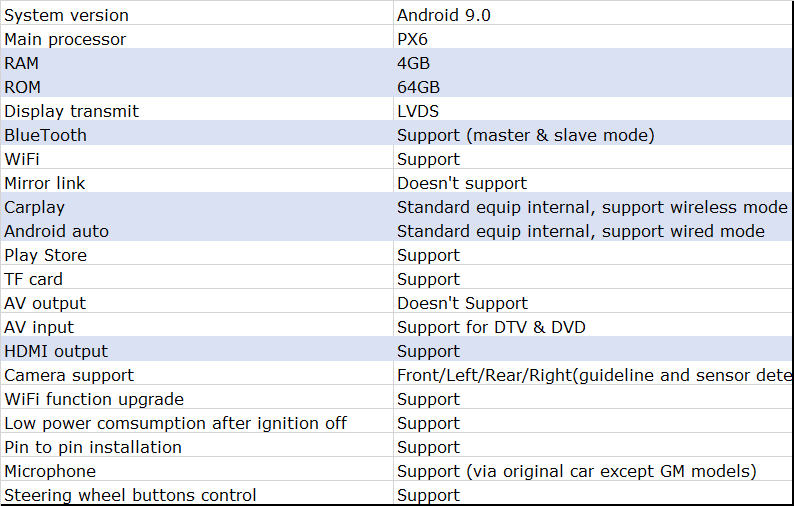Select the Support for DTV & DVD cell

tap(491, 327)
